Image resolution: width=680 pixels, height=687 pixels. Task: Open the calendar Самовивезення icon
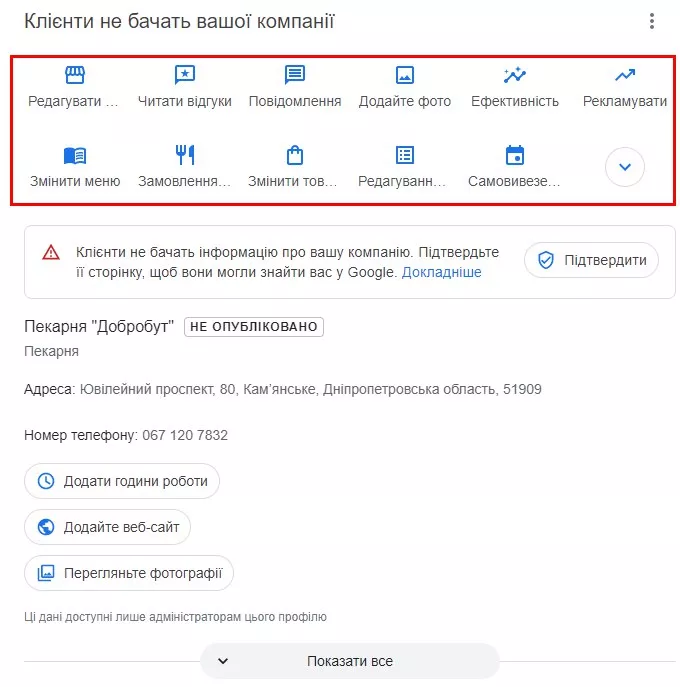click(514, 155)
